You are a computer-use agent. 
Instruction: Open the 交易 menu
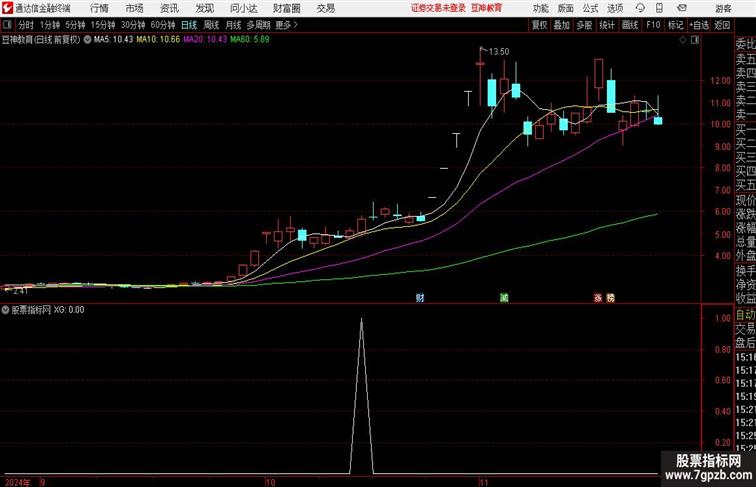coord(325,8)
